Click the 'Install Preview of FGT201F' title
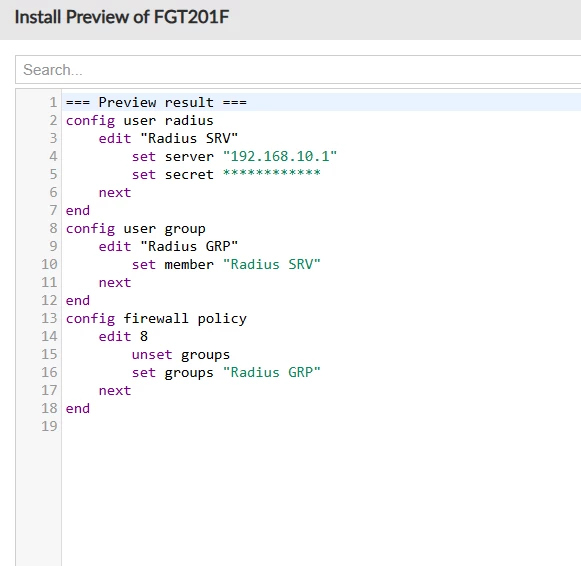The width and height of the screenshot is (581, 566). click(x=122, y=17)
